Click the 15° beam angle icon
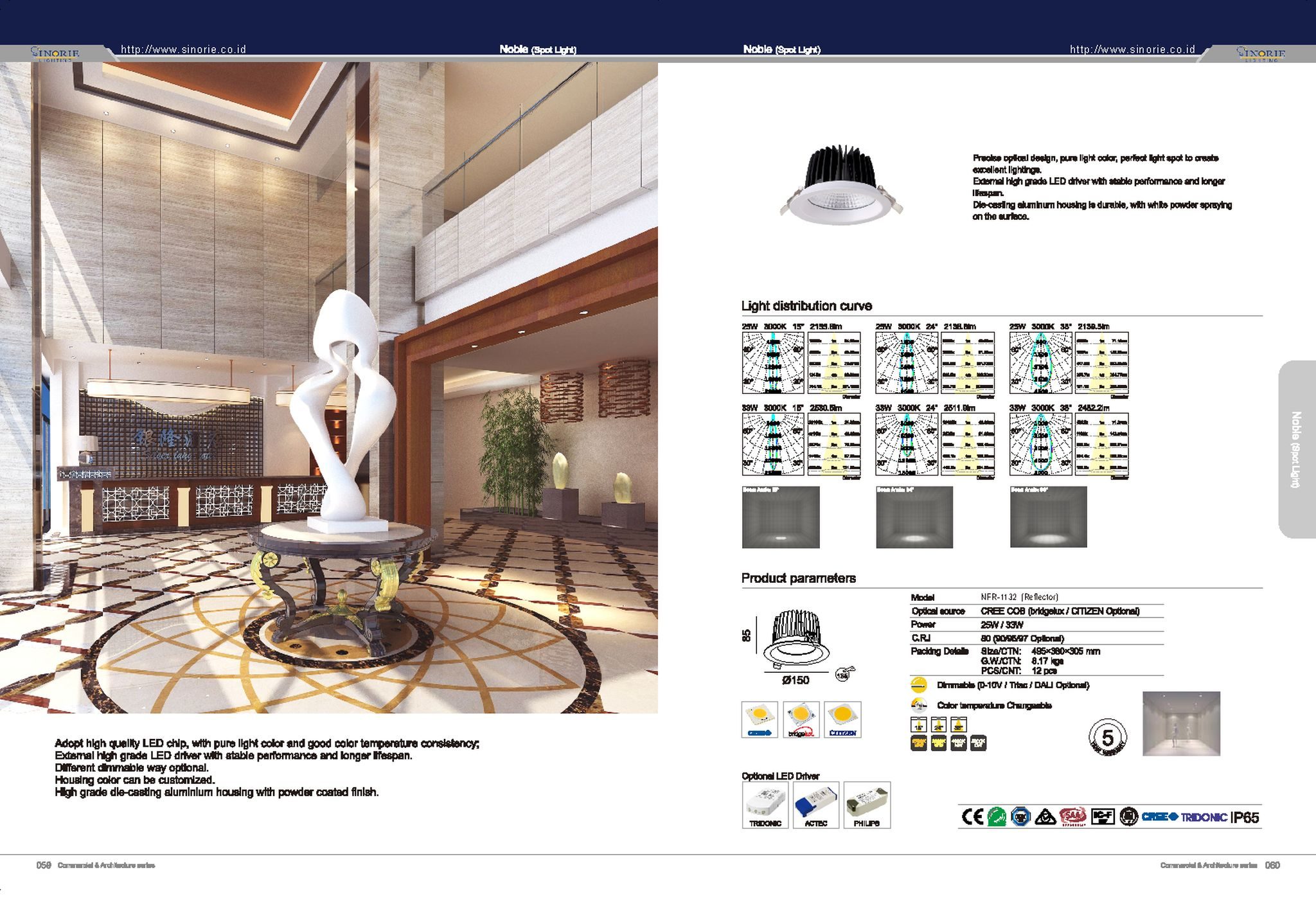 918,725
